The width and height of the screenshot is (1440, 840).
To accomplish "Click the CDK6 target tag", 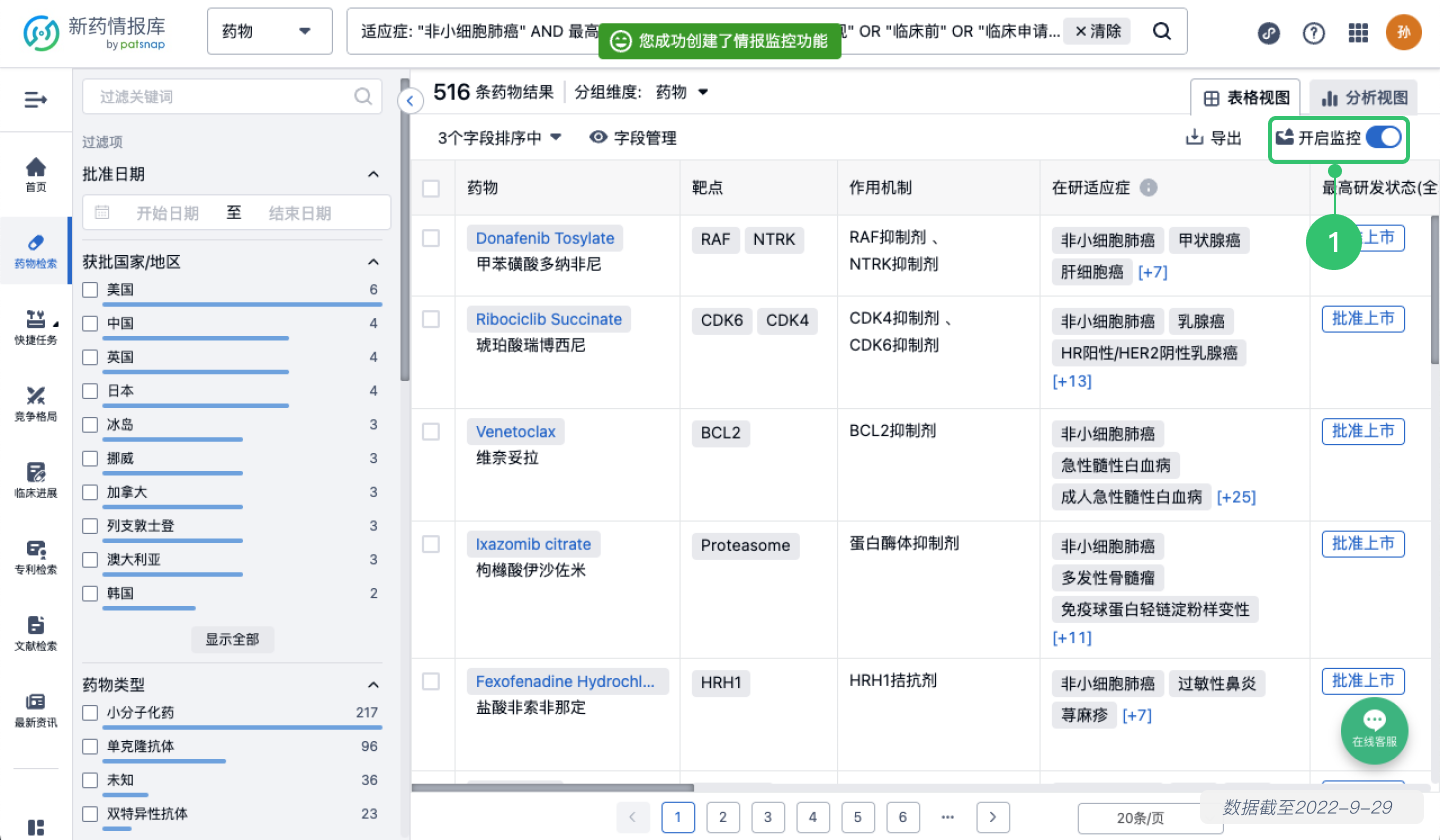I will [x=721, y=321].
